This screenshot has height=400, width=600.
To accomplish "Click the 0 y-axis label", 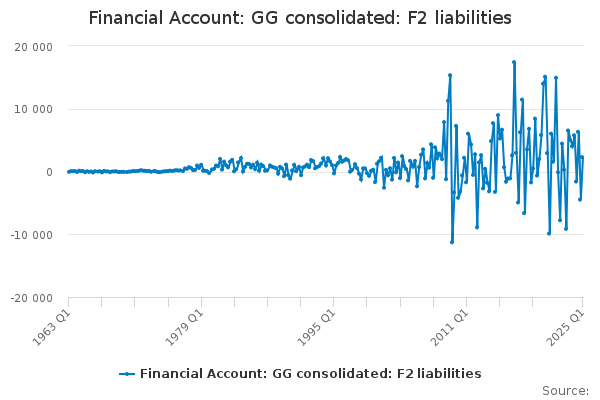I will [49, 172].
